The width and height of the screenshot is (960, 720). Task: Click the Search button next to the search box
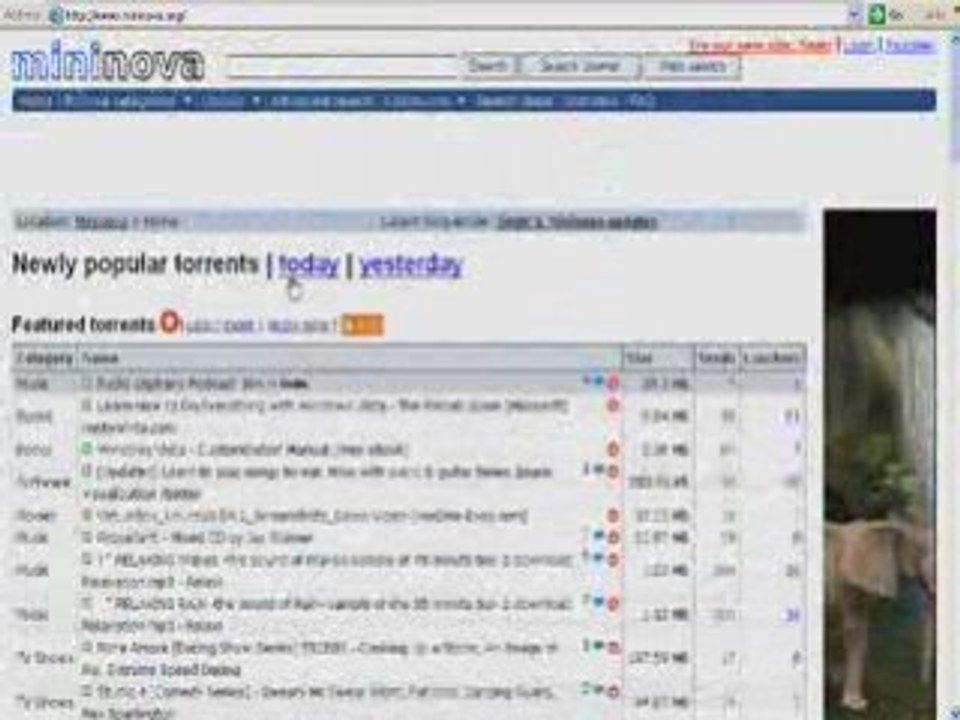pyautogui.click(x=487, y=66)
